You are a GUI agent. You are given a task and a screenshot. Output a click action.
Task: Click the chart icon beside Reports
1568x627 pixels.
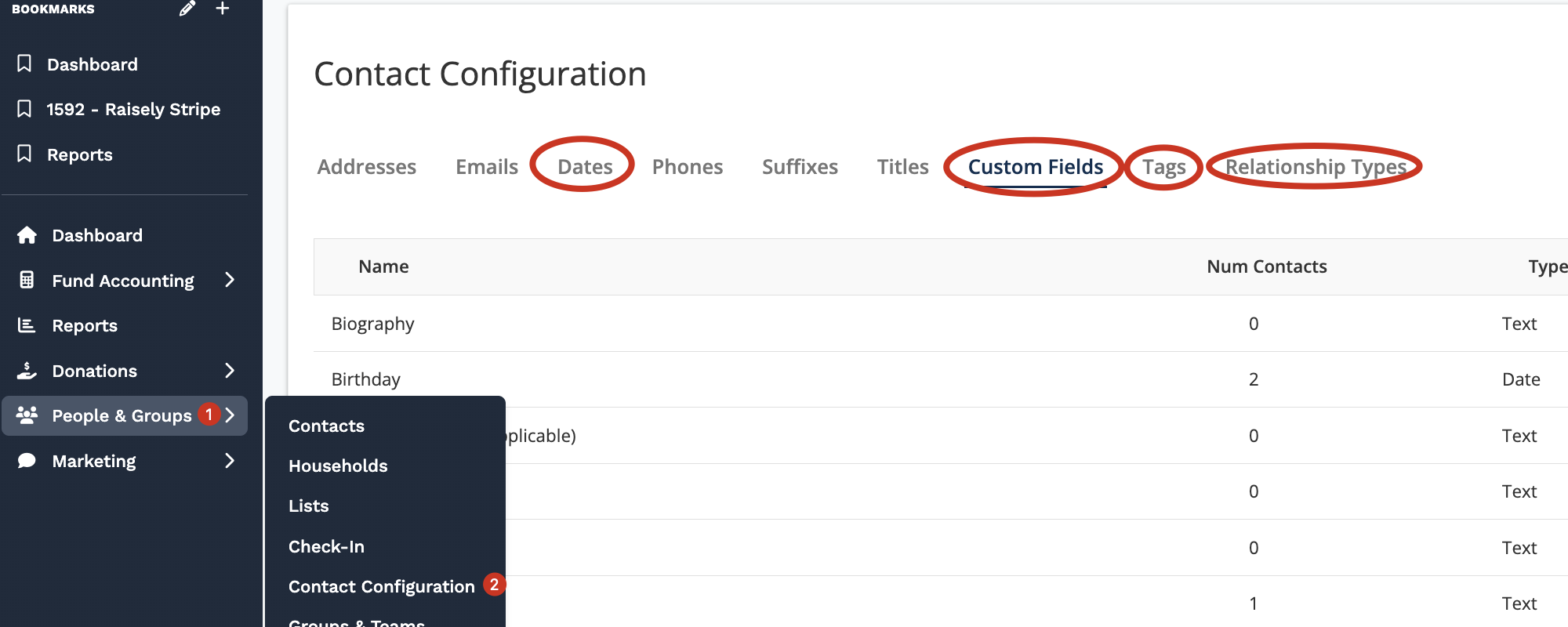click(x=27, y=325)
